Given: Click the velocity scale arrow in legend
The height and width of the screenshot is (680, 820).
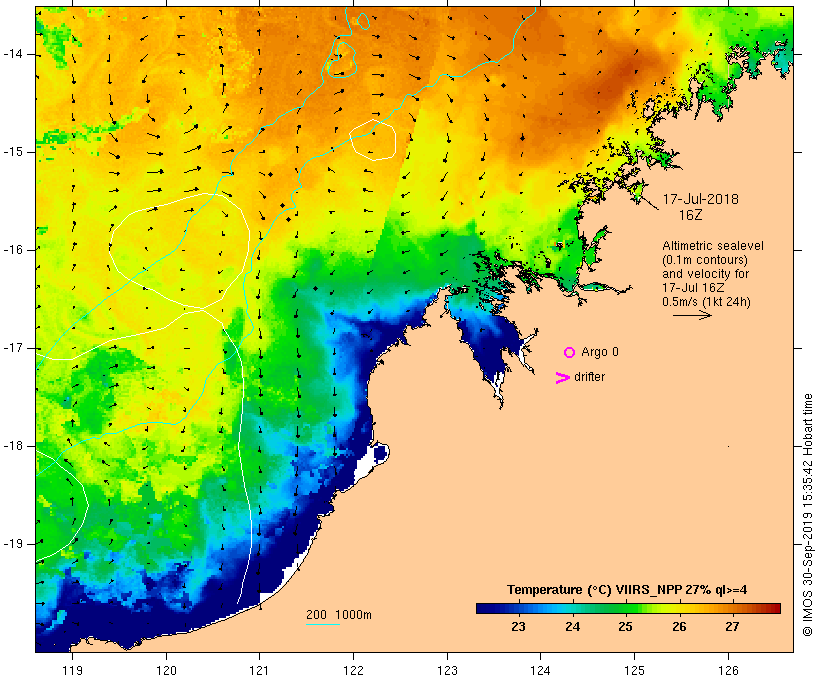Looking at the screenshot, I should click(x=692, y=315).
